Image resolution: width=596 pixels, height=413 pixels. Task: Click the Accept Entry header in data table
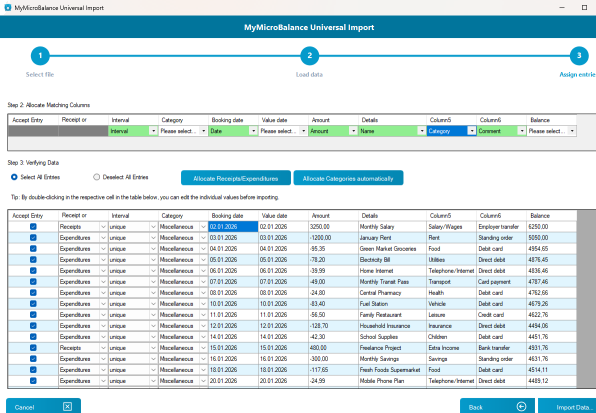click(x=33, y=215)
